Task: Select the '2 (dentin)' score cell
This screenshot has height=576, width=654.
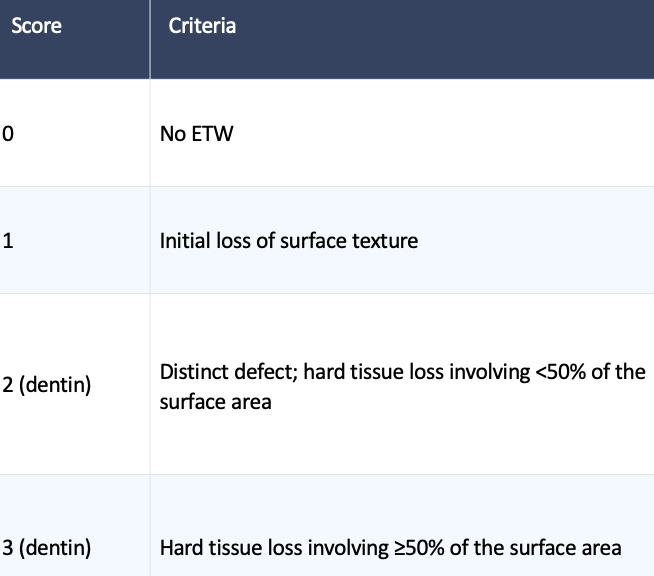Action: click(47, 384)
